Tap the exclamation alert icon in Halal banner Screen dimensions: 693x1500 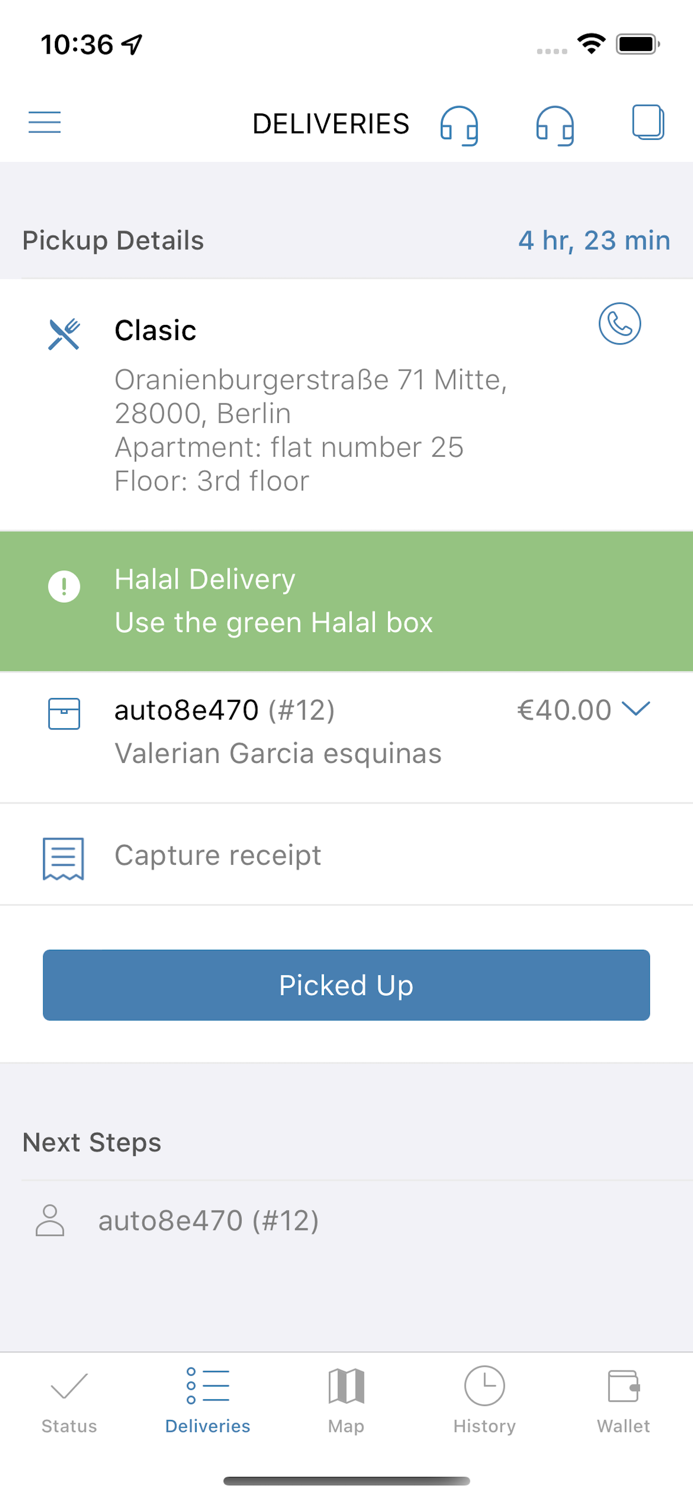pyautogui.click(x=64, y=586)
